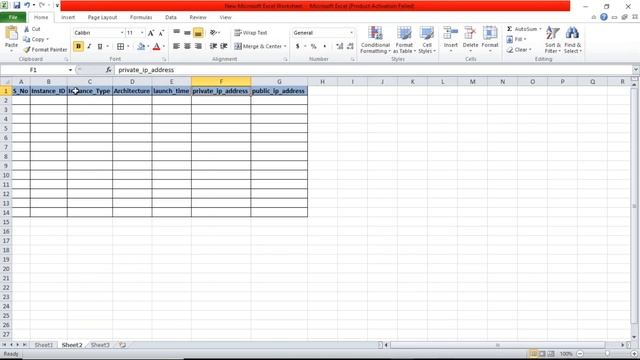Image resolution: width=640 pixels, height=360 pixels.
Task: Click the Increase Indent icon
Action: [x=224, y=46]
